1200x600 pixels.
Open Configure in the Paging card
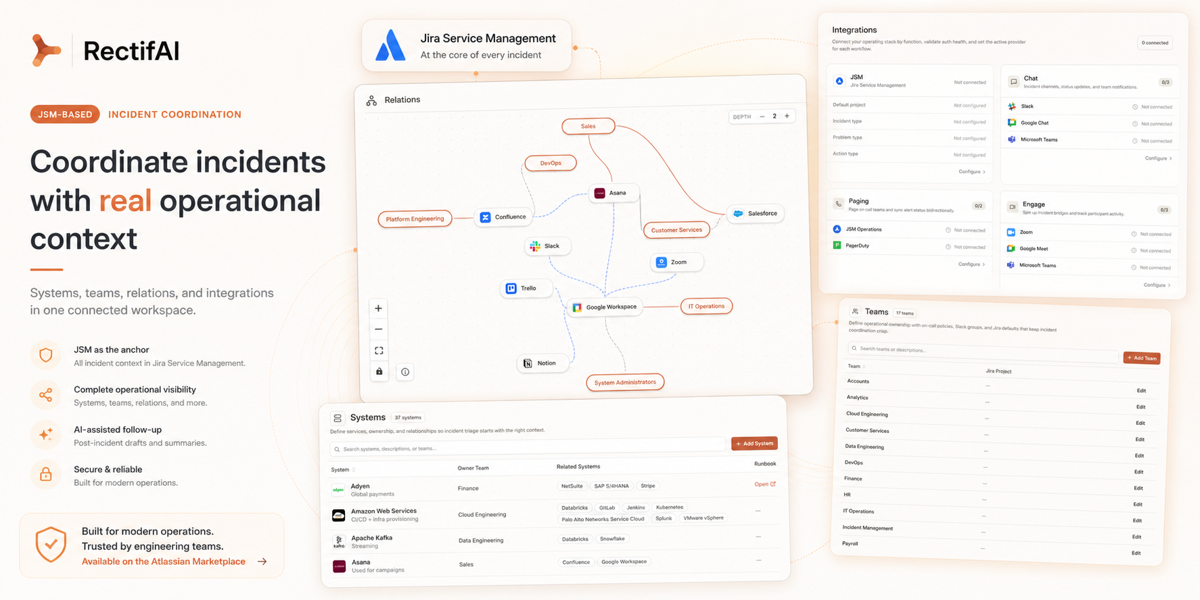[972, 264]
